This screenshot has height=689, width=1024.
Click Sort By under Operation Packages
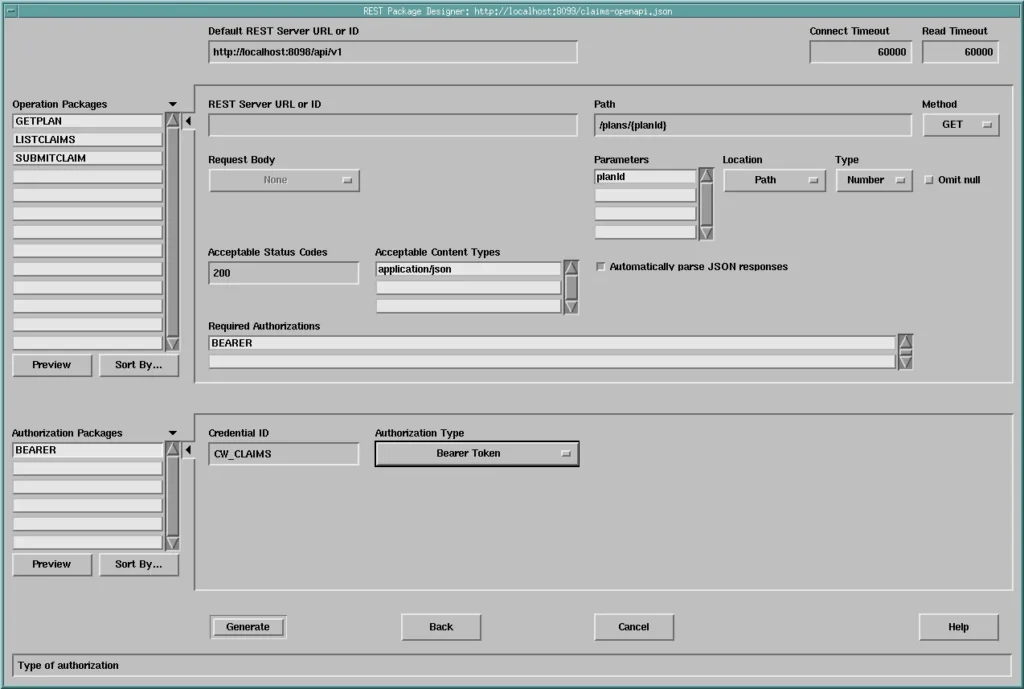pyautogui.click(x=138, y=365)
